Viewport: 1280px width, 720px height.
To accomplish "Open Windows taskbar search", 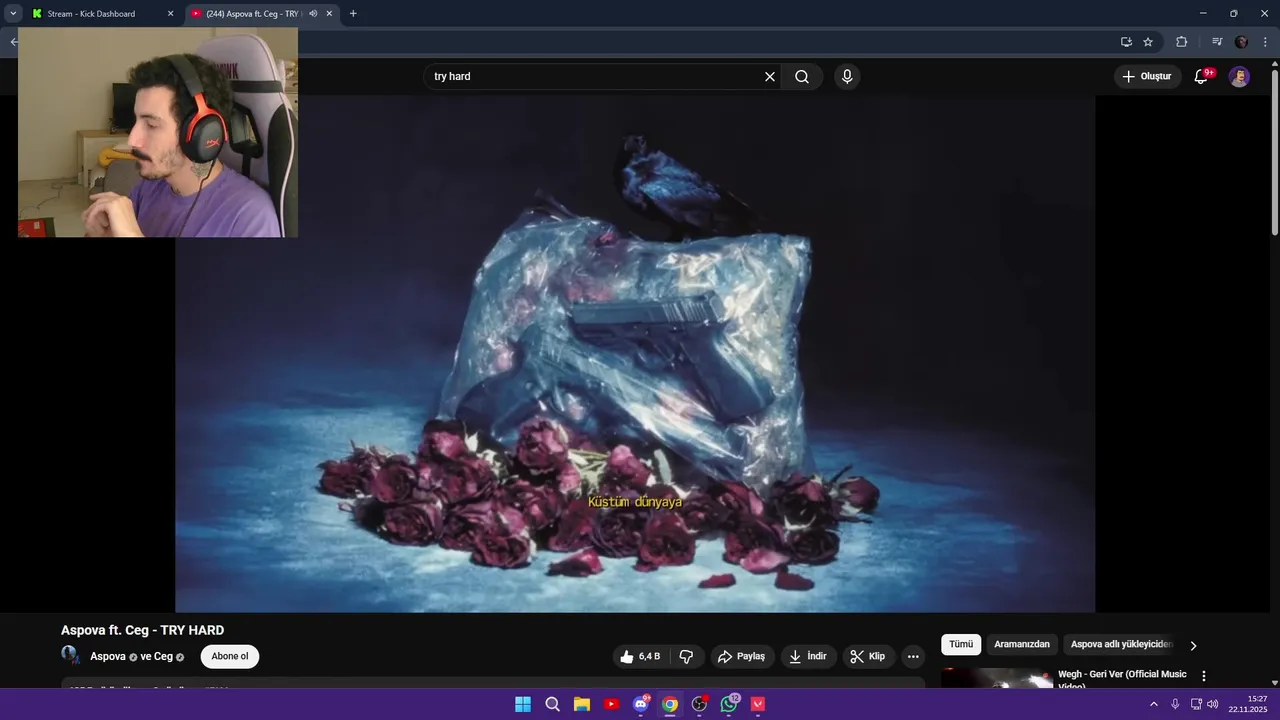I will click(552, 704).
